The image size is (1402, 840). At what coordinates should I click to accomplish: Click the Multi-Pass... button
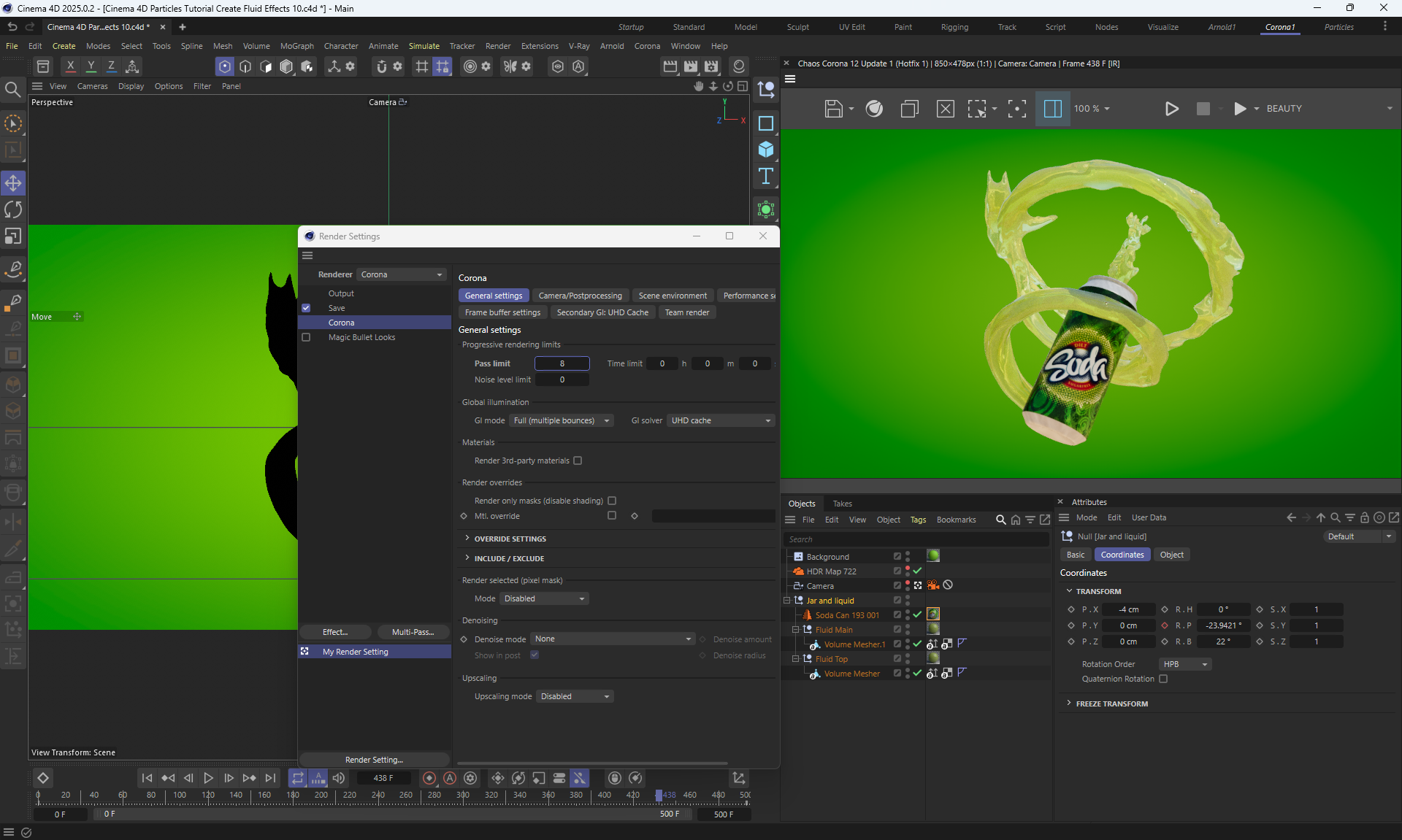click(413, 632)
